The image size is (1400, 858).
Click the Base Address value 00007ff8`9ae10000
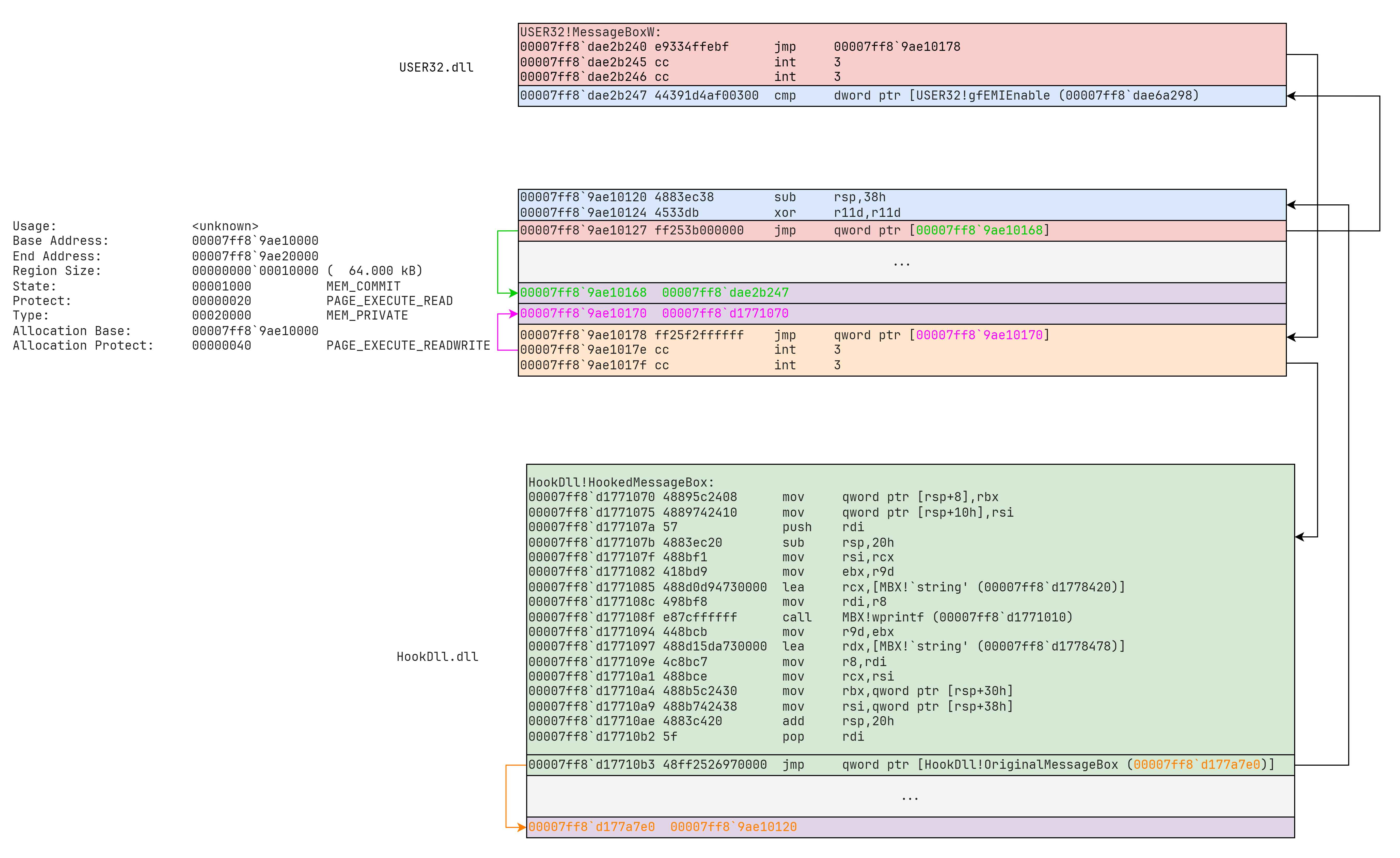[255, 241]
